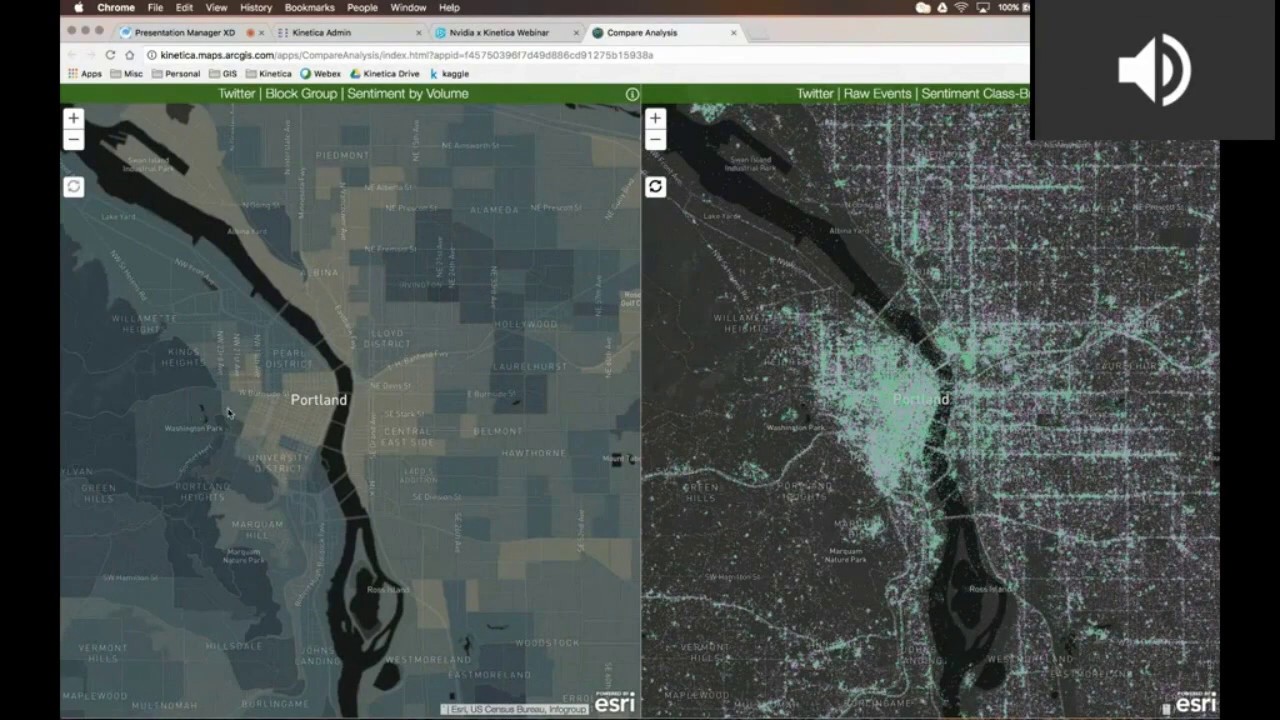Zoom in on the left map
Screen dimensions: 1280x720
point(73,118)
